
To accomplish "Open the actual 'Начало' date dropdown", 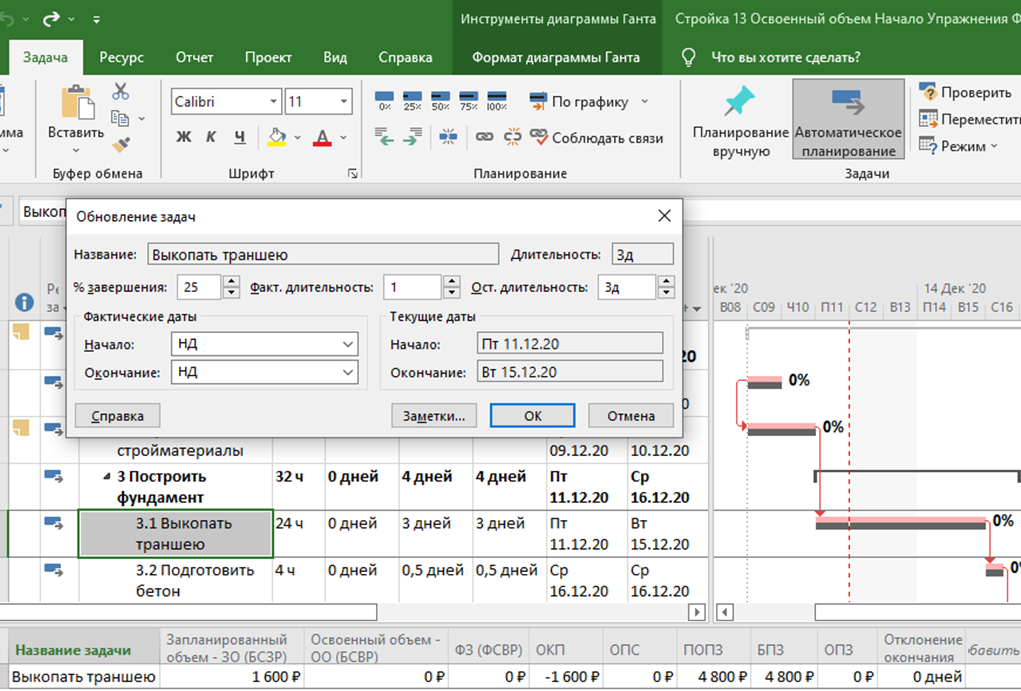I will point(348,344).
